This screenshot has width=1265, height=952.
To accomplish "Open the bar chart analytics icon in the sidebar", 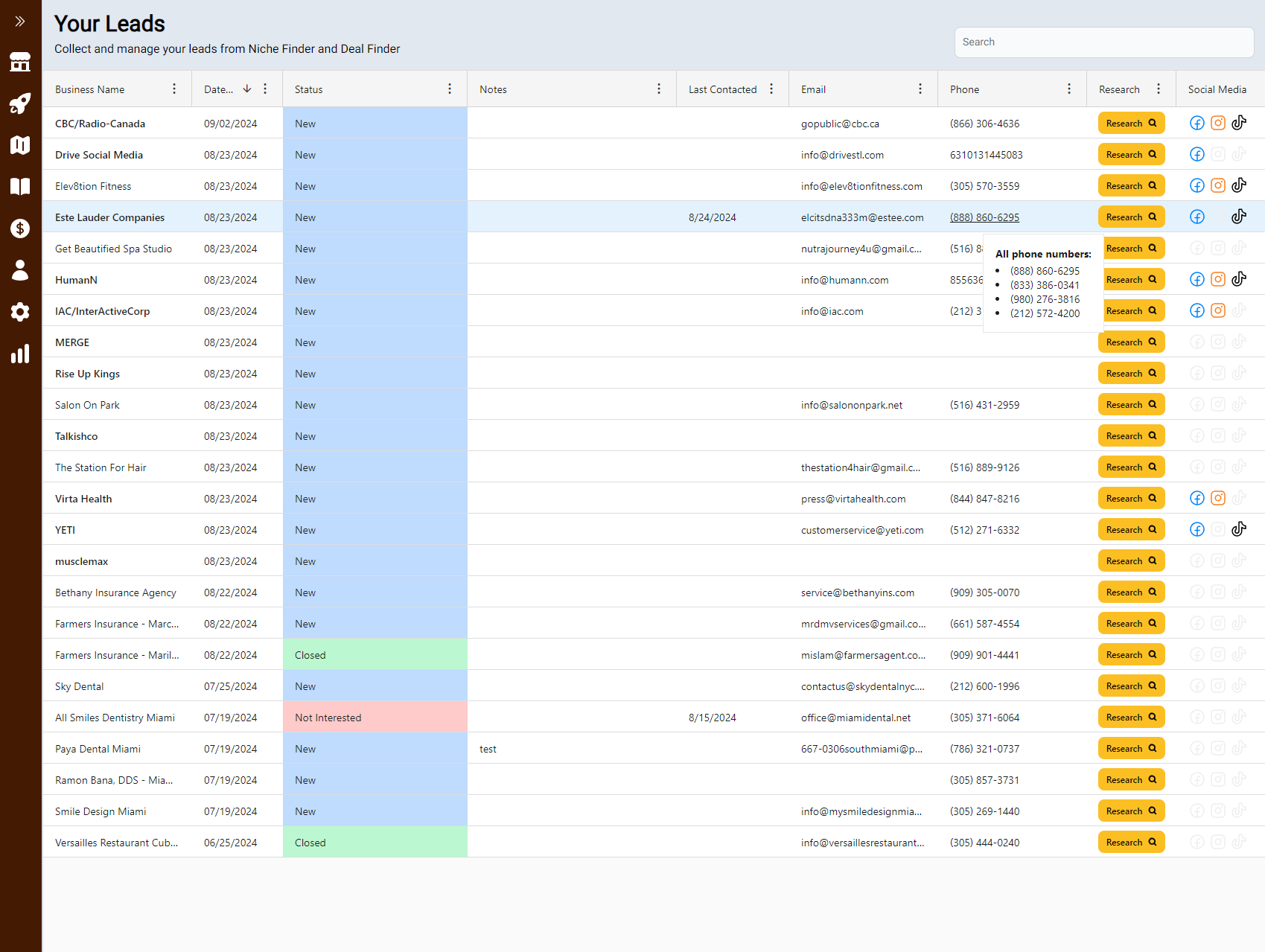I will 20,354.
